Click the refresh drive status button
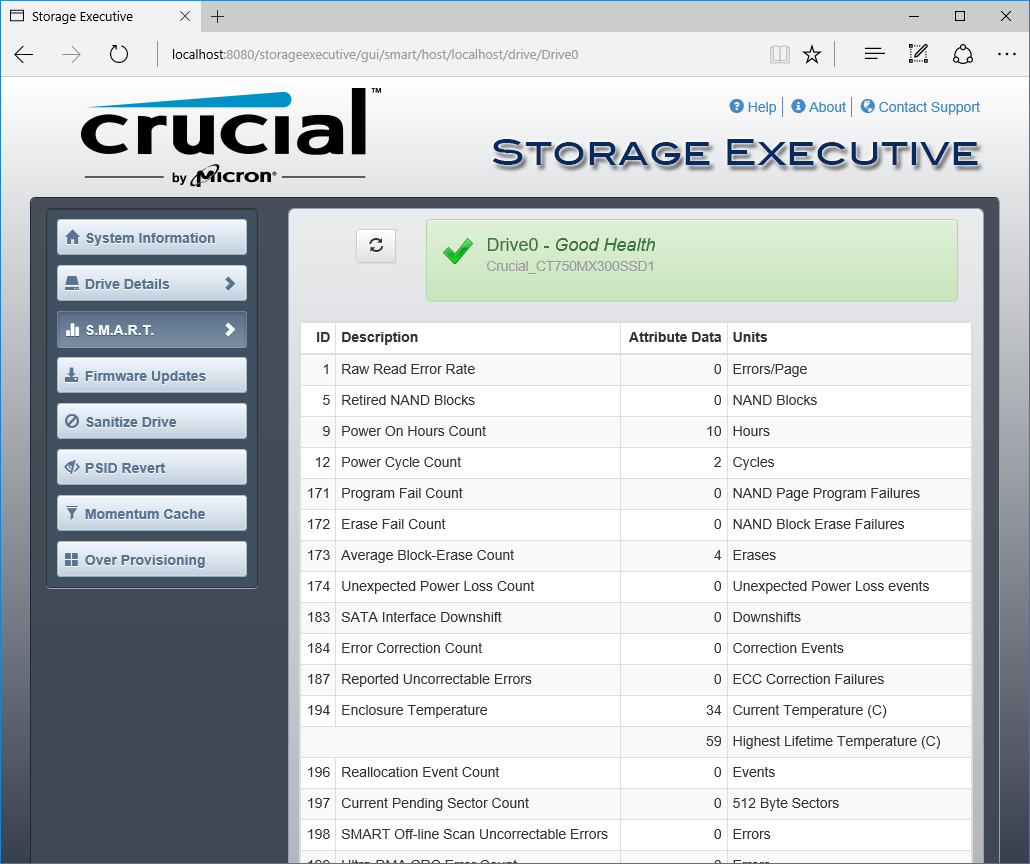Viewport: 1030px width, 864px height. point(376,246)
